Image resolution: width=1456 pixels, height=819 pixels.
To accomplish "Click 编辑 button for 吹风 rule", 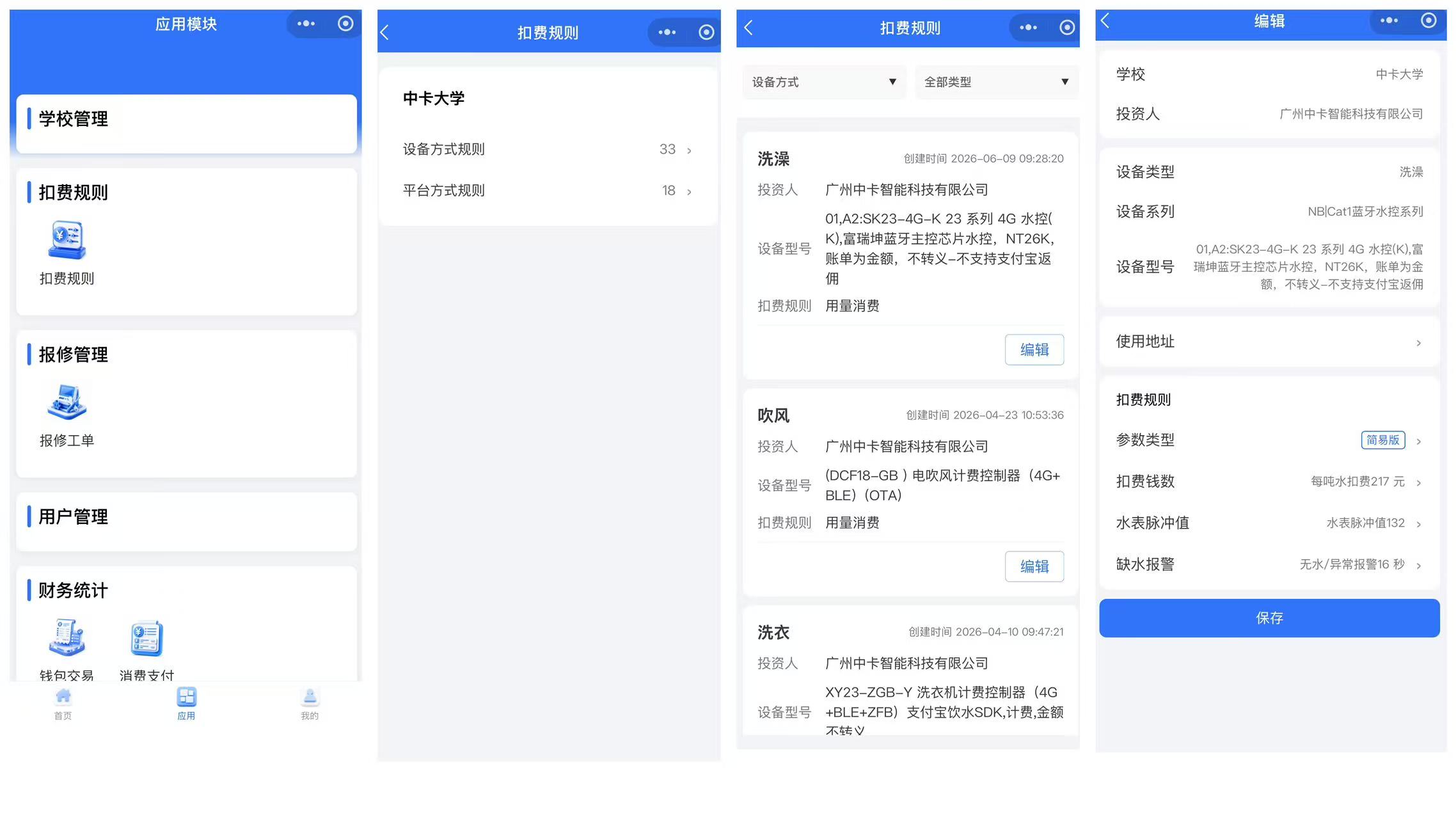I will [1034, 566].
